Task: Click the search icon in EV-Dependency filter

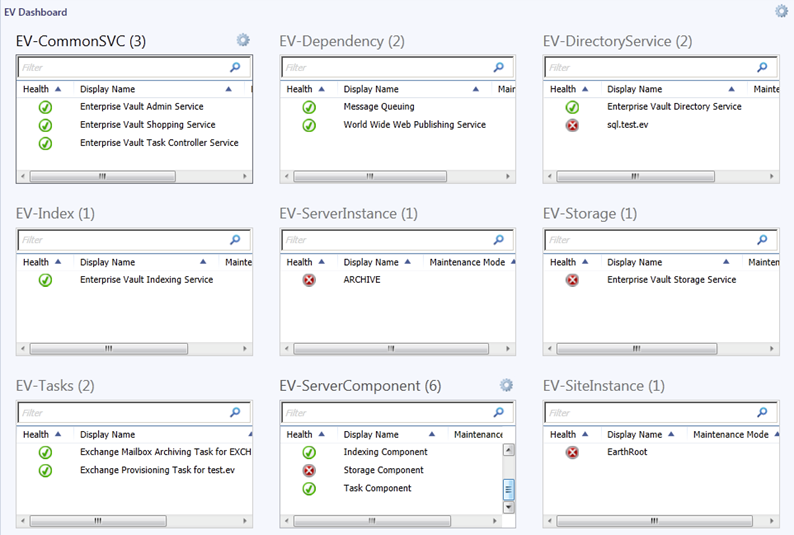Action: pos(499,67)
